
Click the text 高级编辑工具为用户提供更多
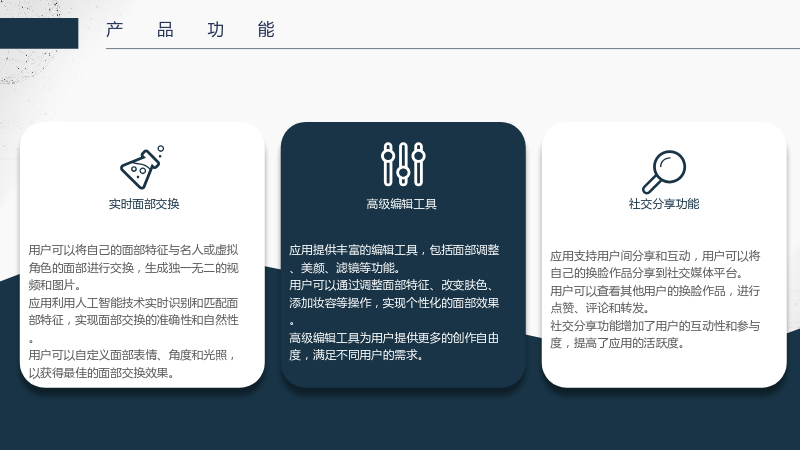click(x=394, y=346)
